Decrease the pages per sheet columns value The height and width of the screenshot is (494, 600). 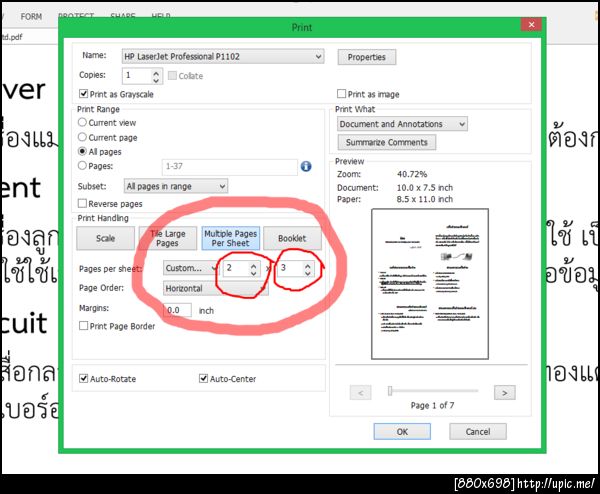pyautogui.click(x=253, y=273)
